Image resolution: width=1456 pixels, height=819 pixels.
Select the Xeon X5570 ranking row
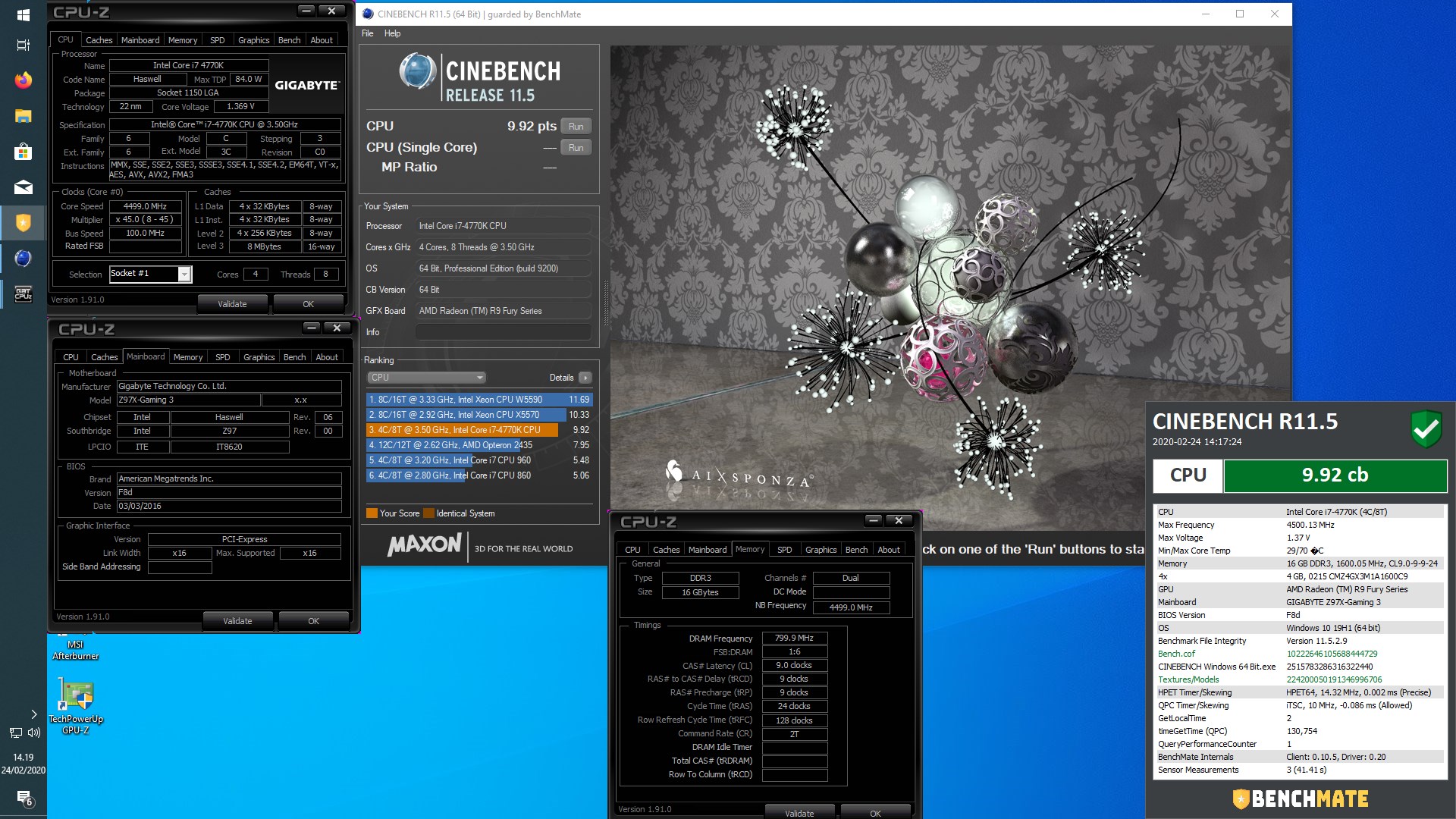(479, 415)
